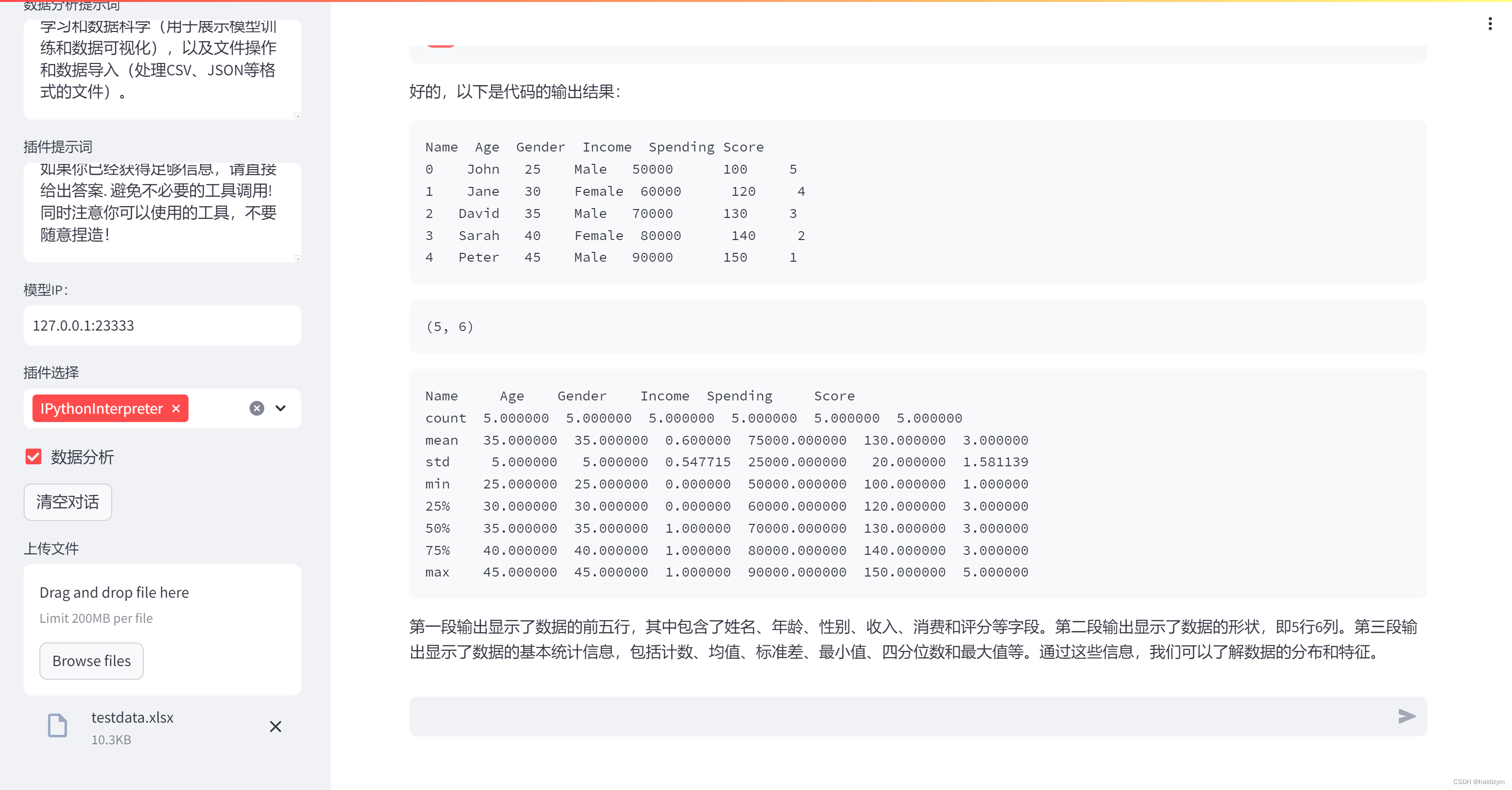Expand the plugin selection dropdown

[281, 408]
